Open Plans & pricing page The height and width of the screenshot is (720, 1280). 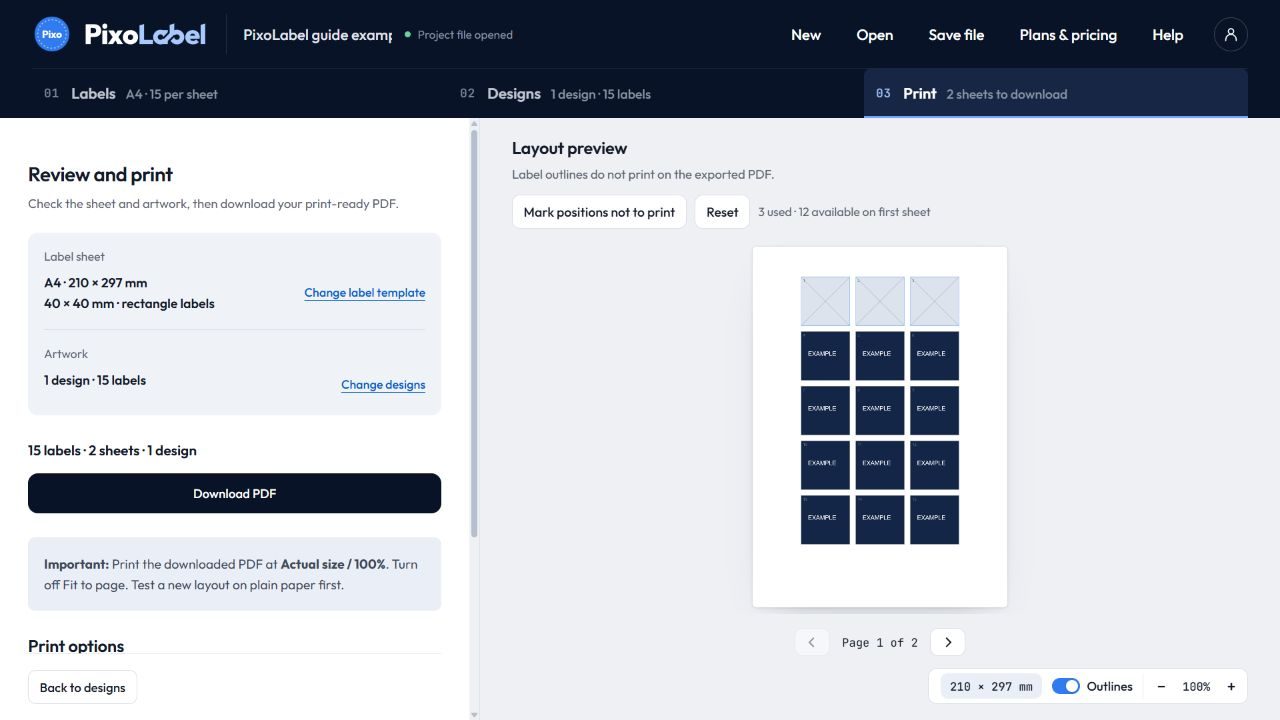(1068, 35)
